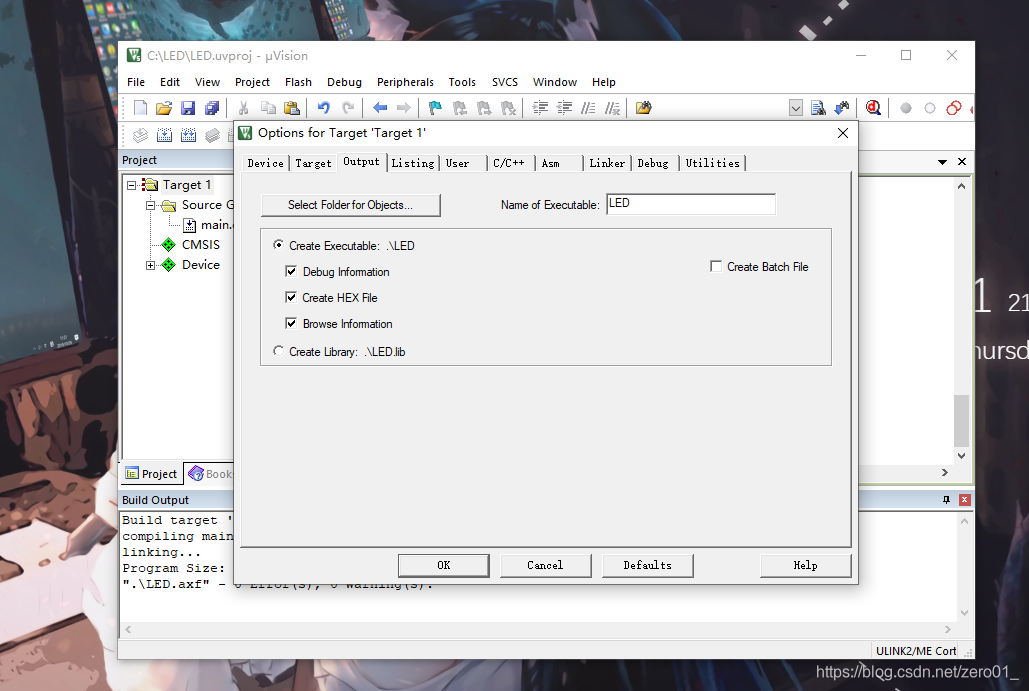Switch to the Project panel bottom tab

coord(152,473)
